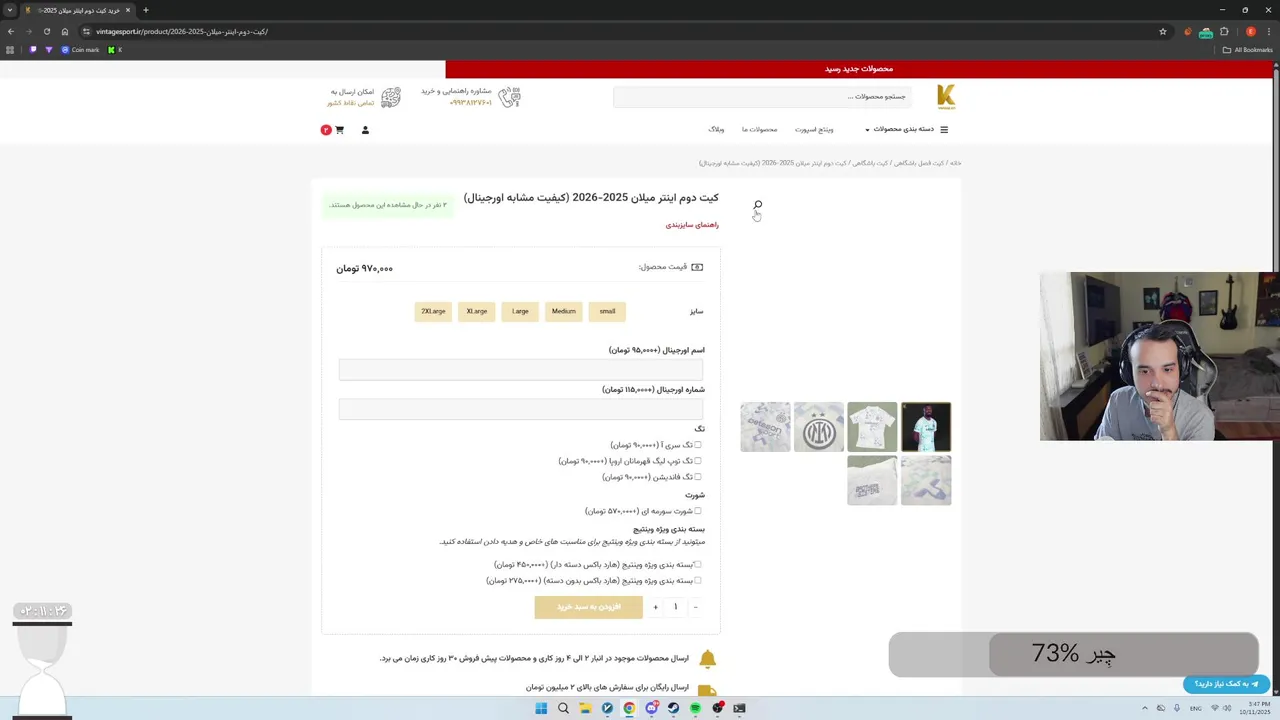The height and width of the screenshot is (720, 1280).
Task: Open Windows Start menu
Action: click(541, 708)
